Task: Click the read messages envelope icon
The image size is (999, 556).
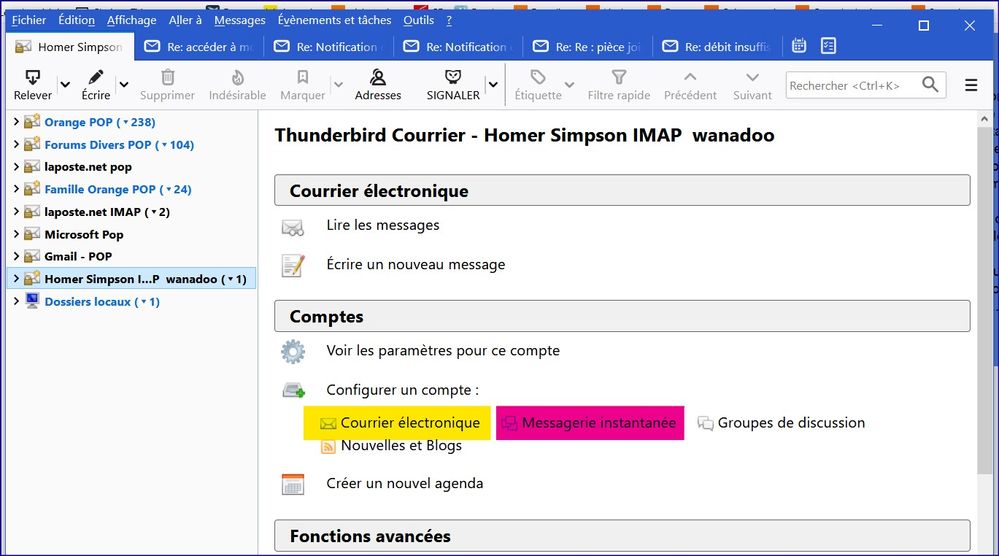Action: coord(293,227)
